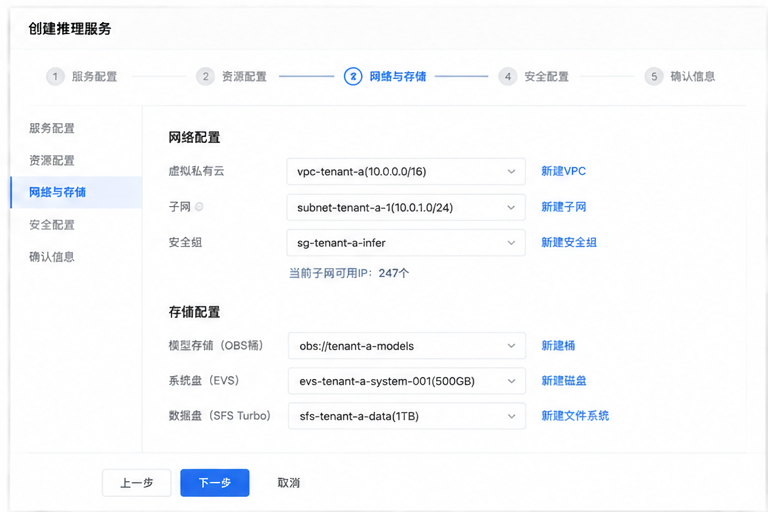Click the 当前子网可用IP: 247个 text

pos(349,273)
